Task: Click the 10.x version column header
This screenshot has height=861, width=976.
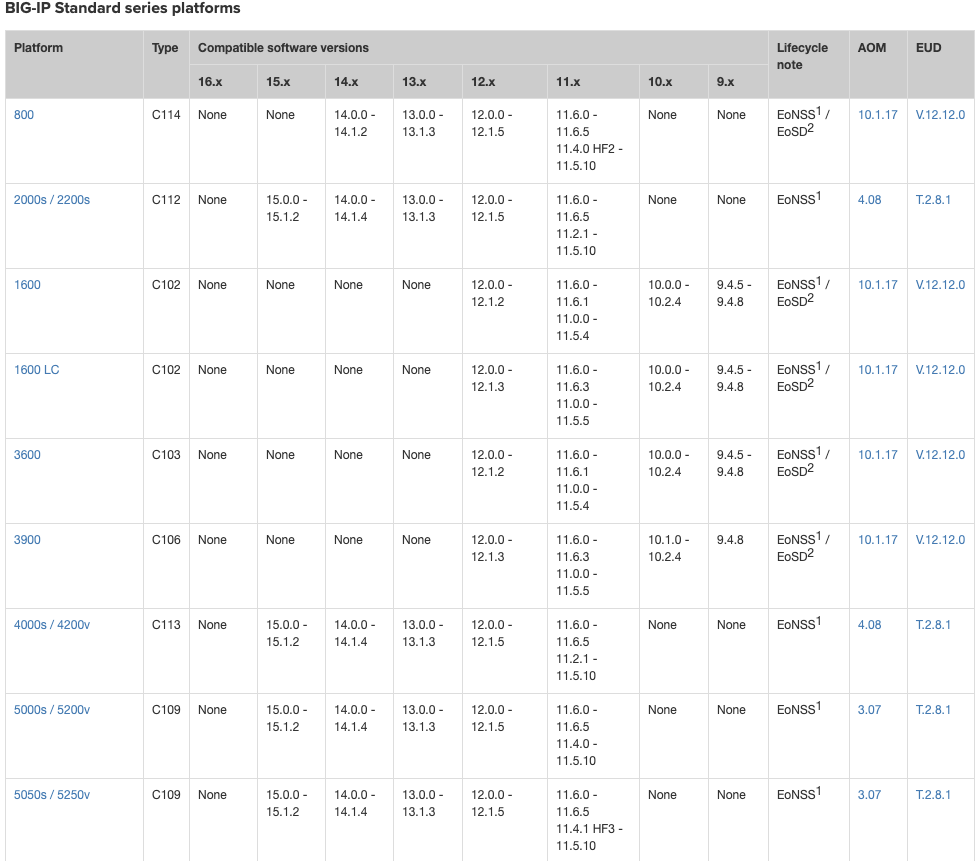Action: 673,82
